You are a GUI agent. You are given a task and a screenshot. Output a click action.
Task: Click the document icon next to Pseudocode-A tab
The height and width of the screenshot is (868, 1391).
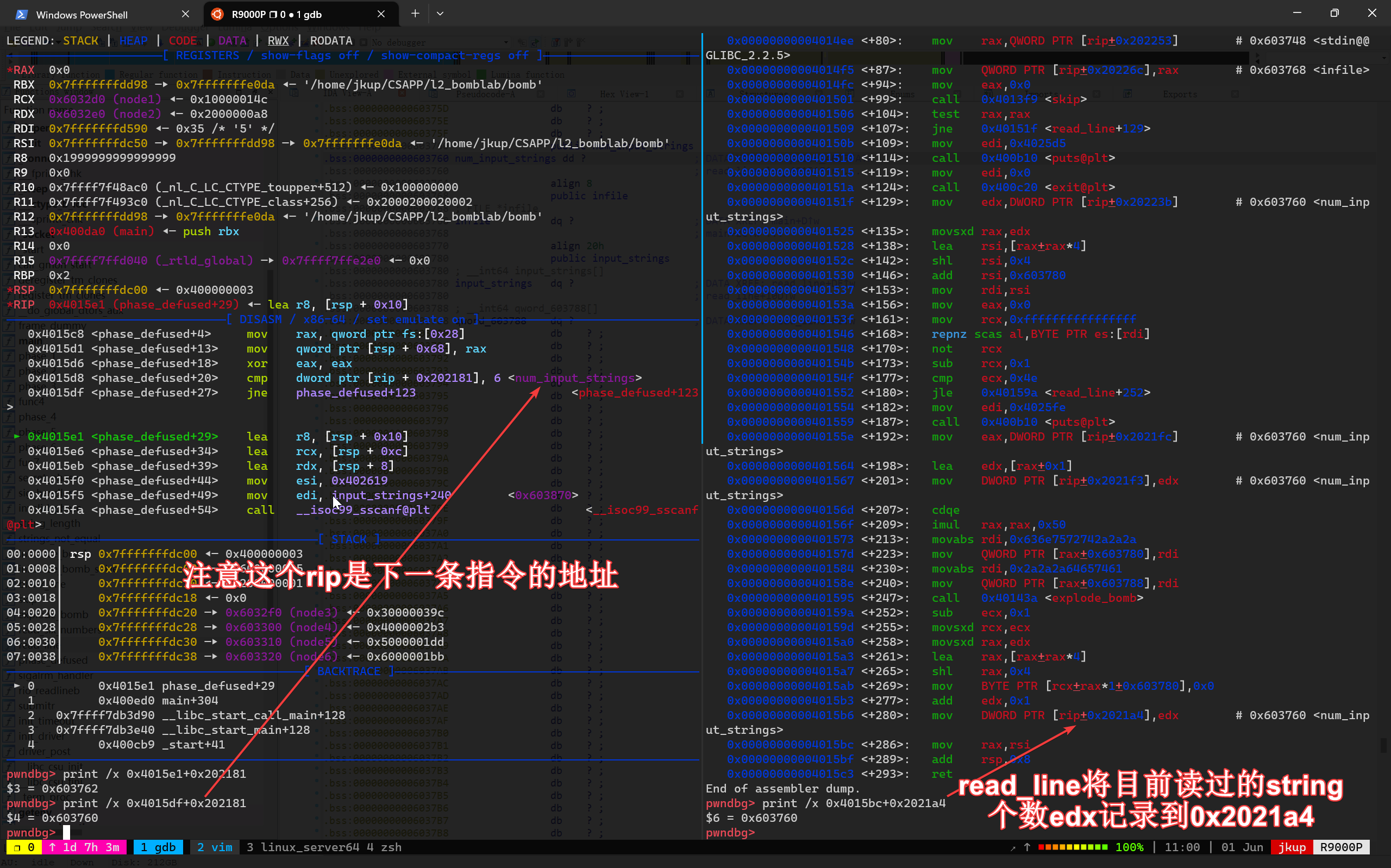point(435,94)
